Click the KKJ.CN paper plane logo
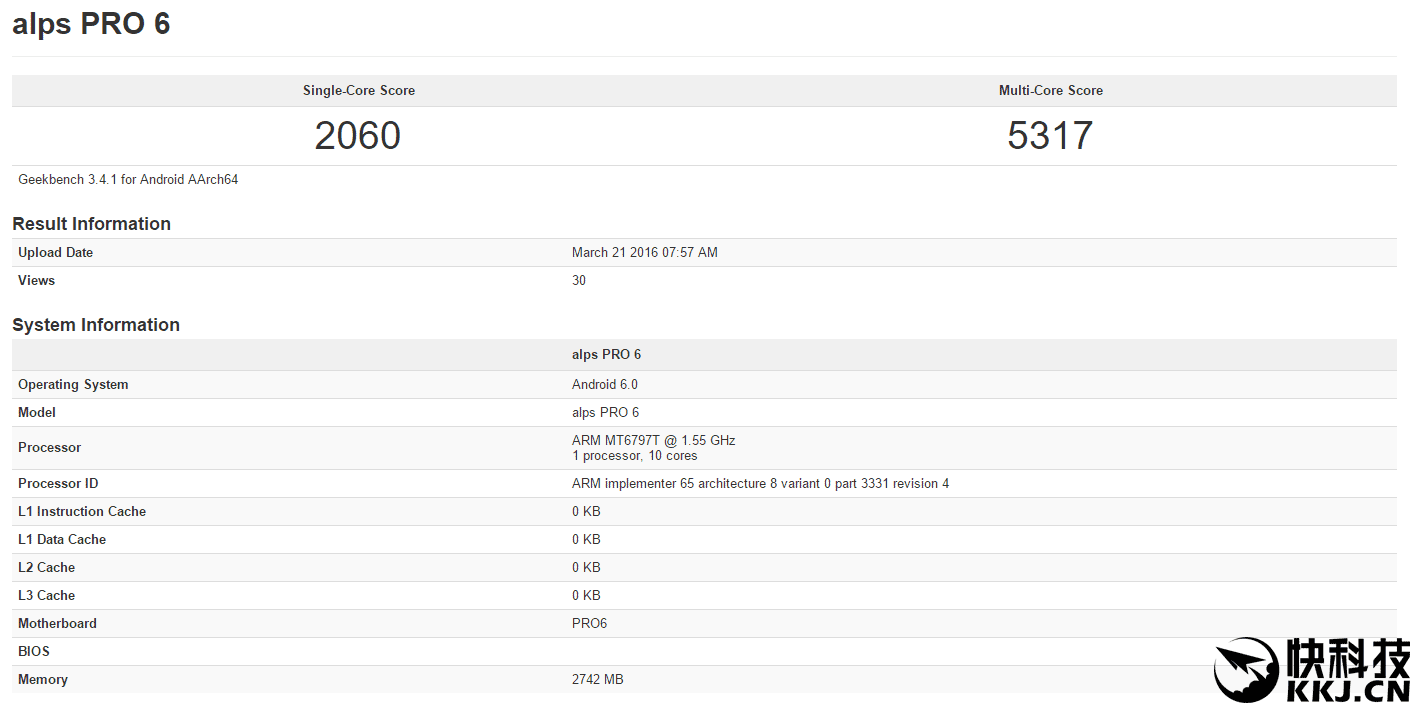 (x=1246, y=670)
